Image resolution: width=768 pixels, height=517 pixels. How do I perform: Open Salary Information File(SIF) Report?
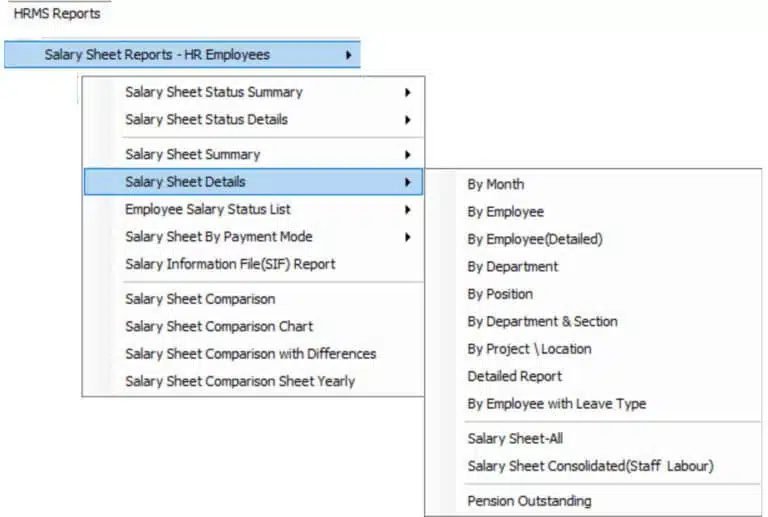tap(230, 264)
